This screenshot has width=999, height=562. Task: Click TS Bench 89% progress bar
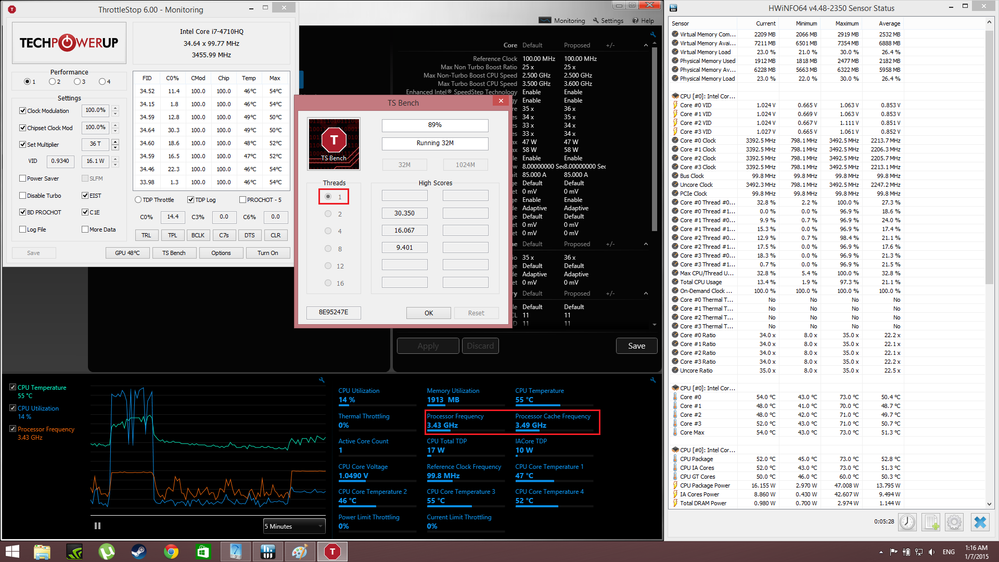[x=435, y=126]
